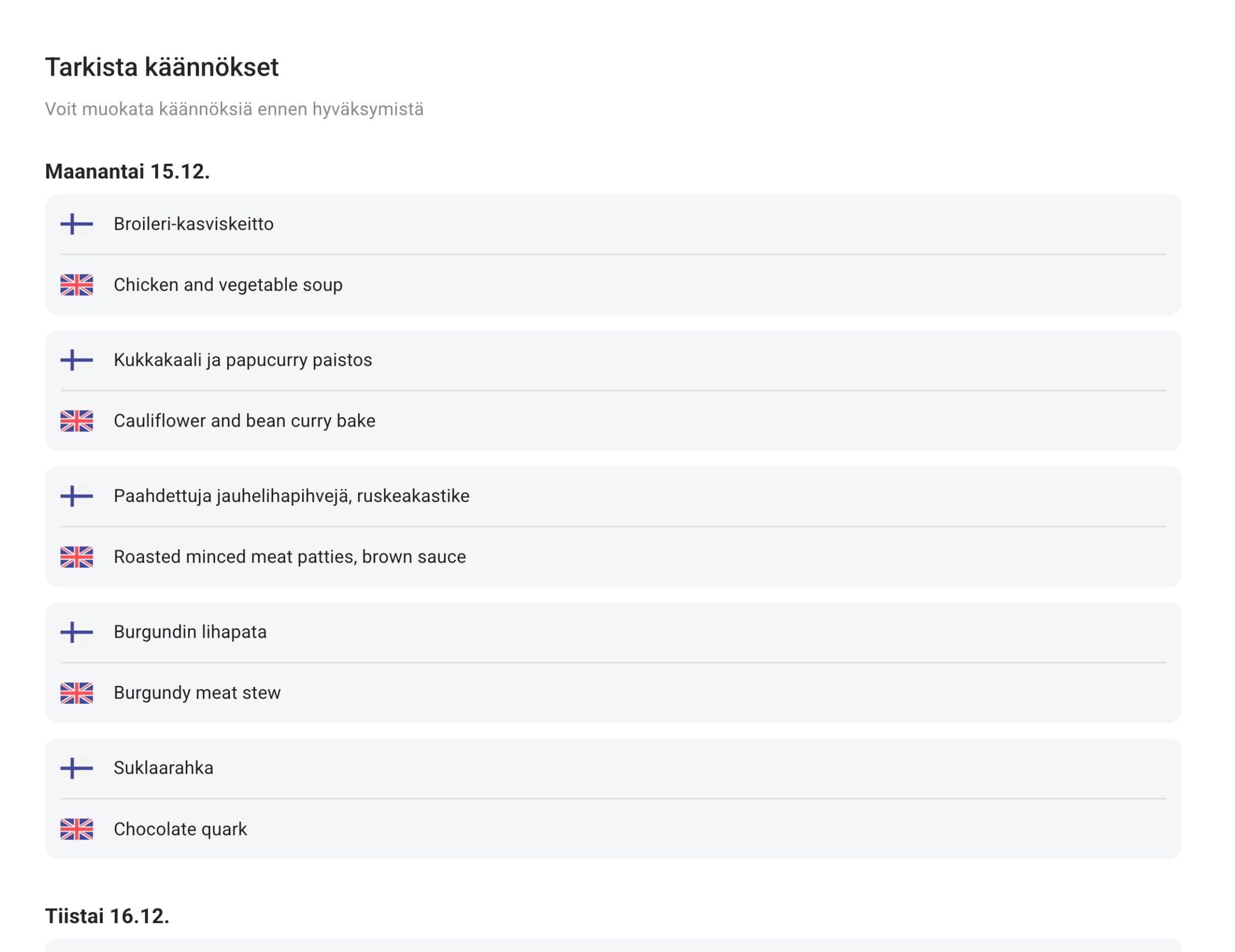Viewport: 1235px width, 952px height.
Task: Edit the Chocolate quark translation field
Action: (x=181, y=829)
